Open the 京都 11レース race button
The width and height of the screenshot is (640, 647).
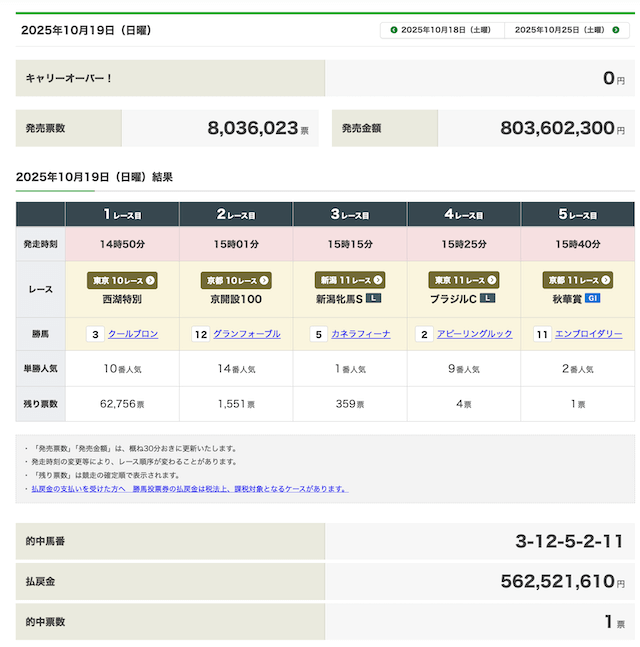point(578,280)
